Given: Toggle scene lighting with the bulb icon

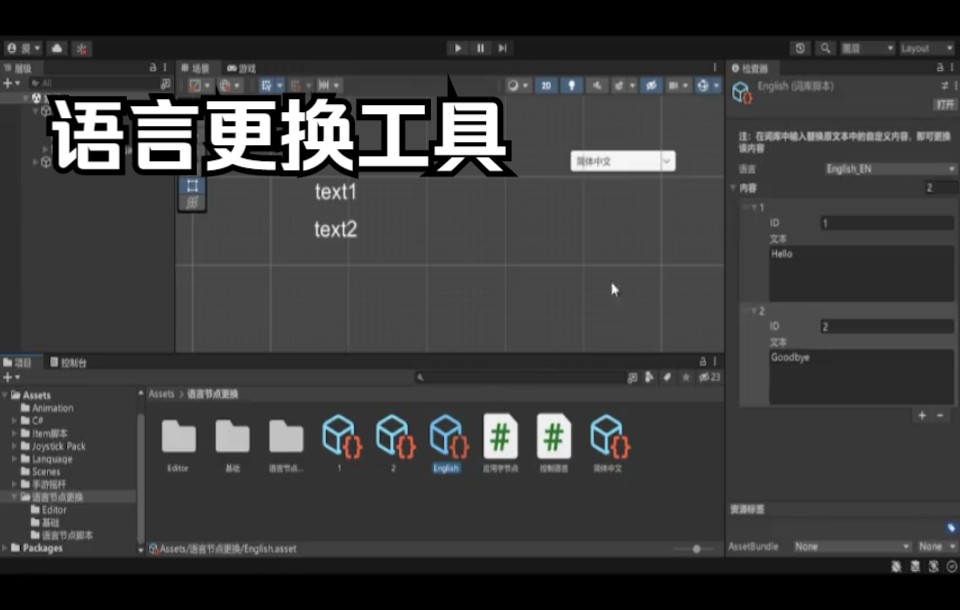Looking at the screenshot, I should click(571, 86).
